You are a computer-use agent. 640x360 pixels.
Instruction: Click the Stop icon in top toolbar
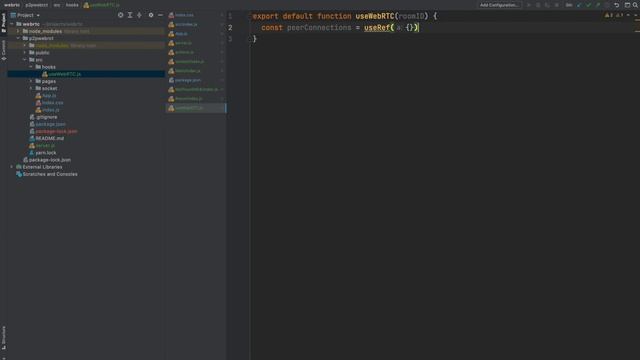point(557,5)
